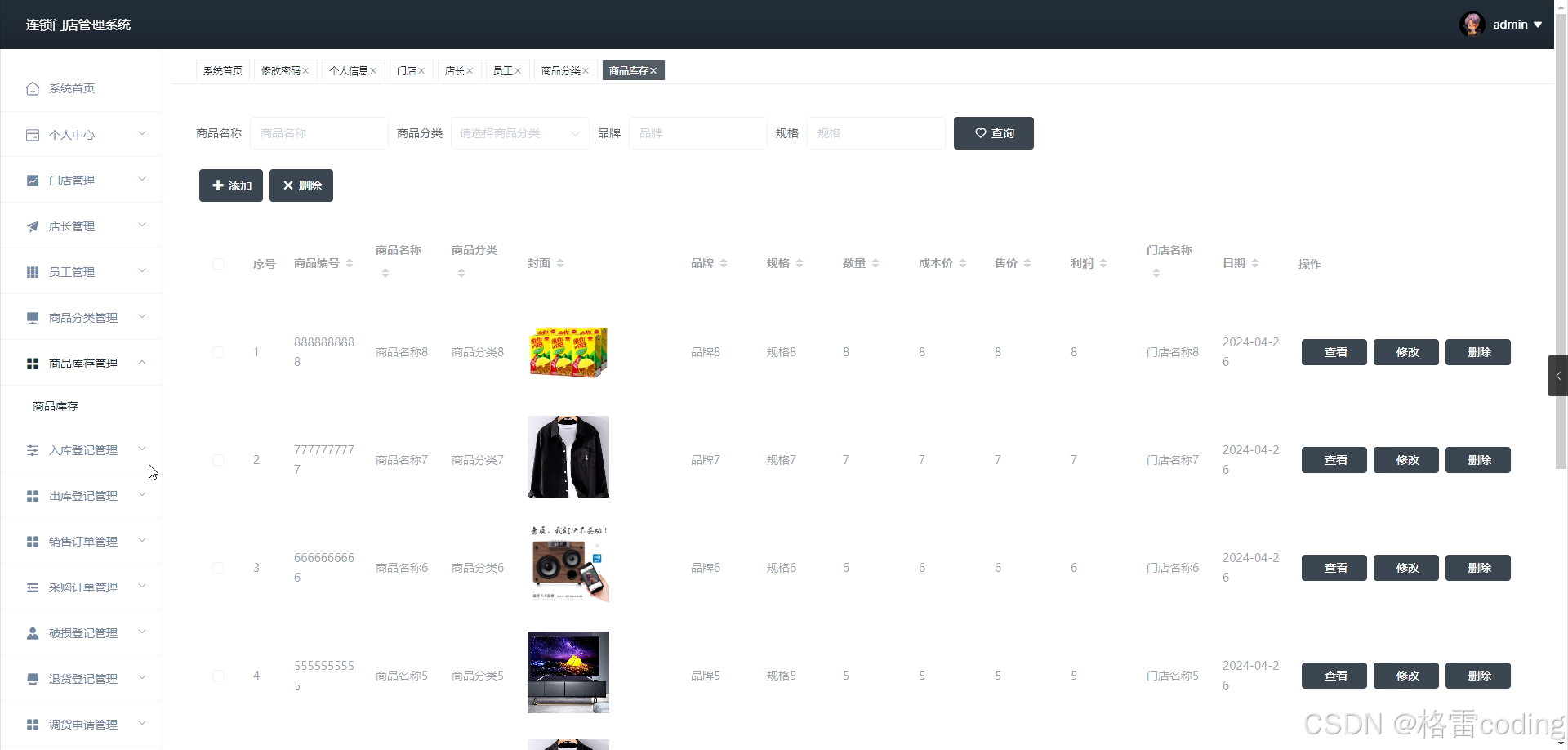Check the checkbox beside 商品名称6

click(x=218, y=567)
